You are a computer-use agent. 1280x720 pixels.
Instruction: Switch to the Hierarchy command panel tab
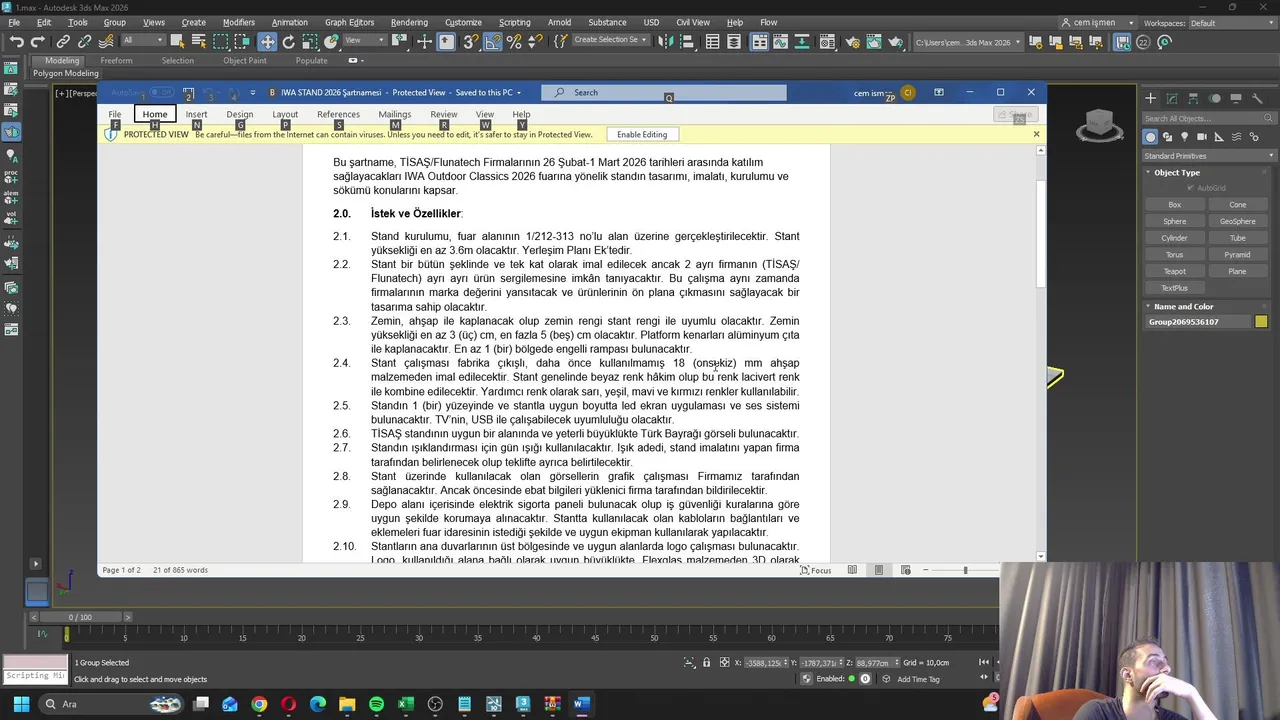[x=1193, y=98]
